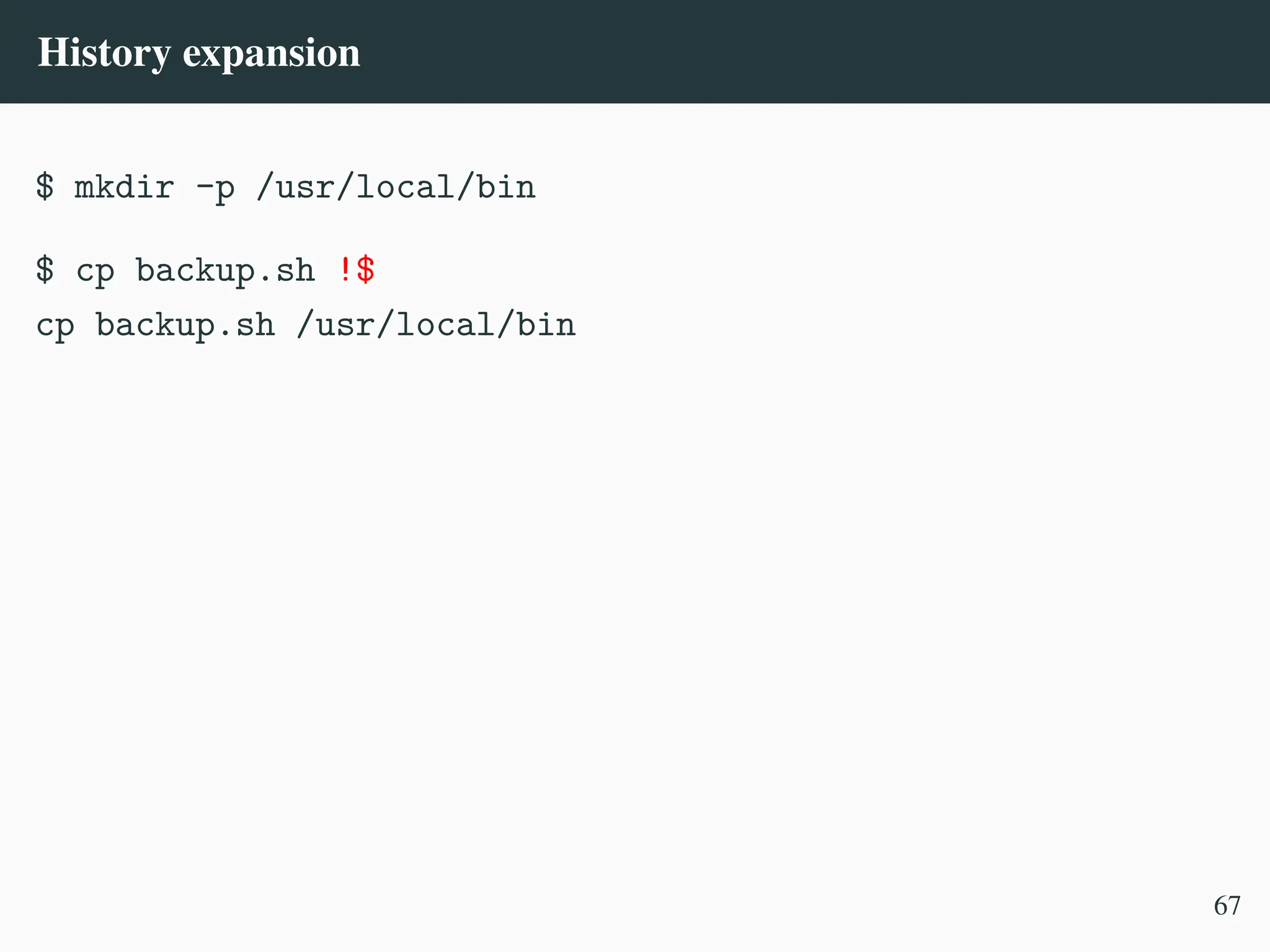Viewport: 1270px width, 952px height.
Task: Click "backup.sh" in the expanded output line
Action: (185, 326)
